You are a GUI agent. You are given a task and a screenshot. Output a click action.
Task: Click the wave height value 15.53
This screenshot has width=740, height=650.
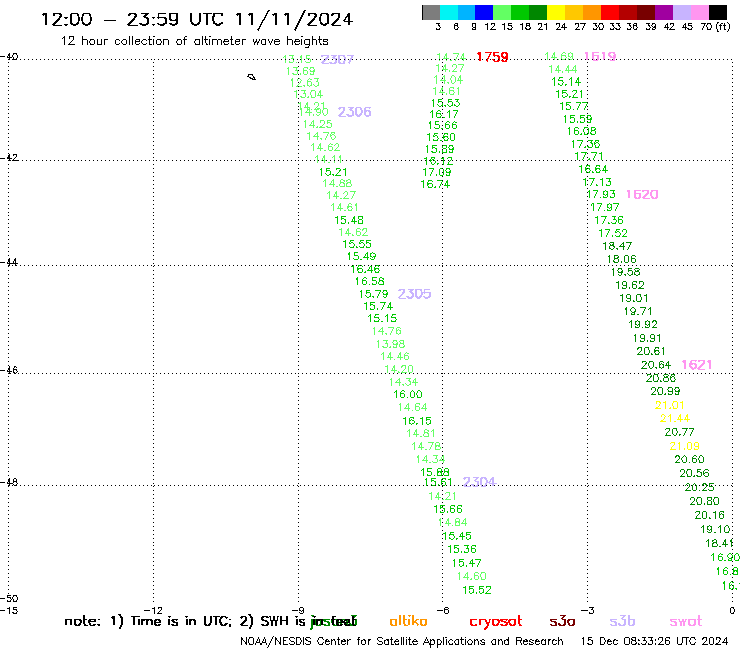(446, 103)
